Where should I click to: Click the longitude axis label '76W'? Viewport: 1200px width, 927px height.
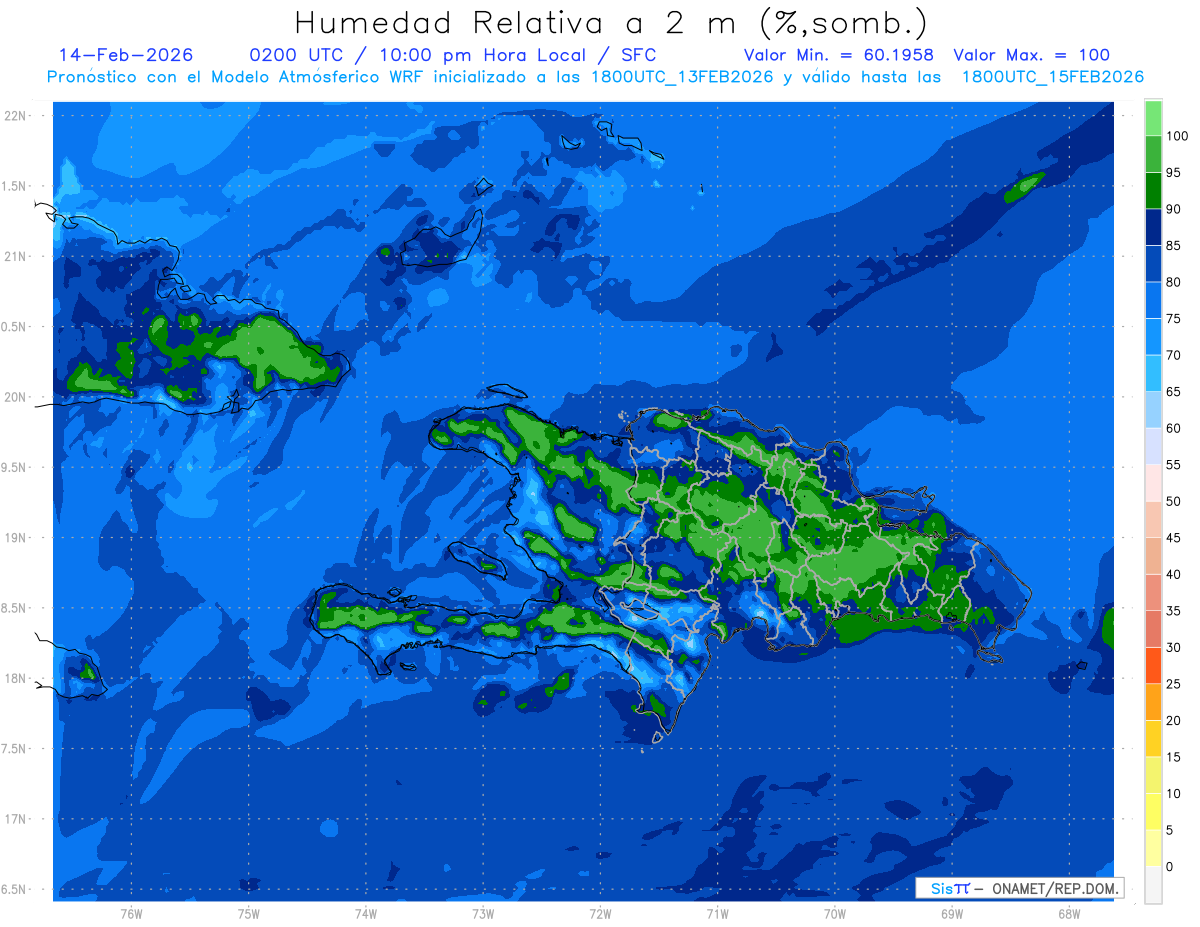[131, 914]
